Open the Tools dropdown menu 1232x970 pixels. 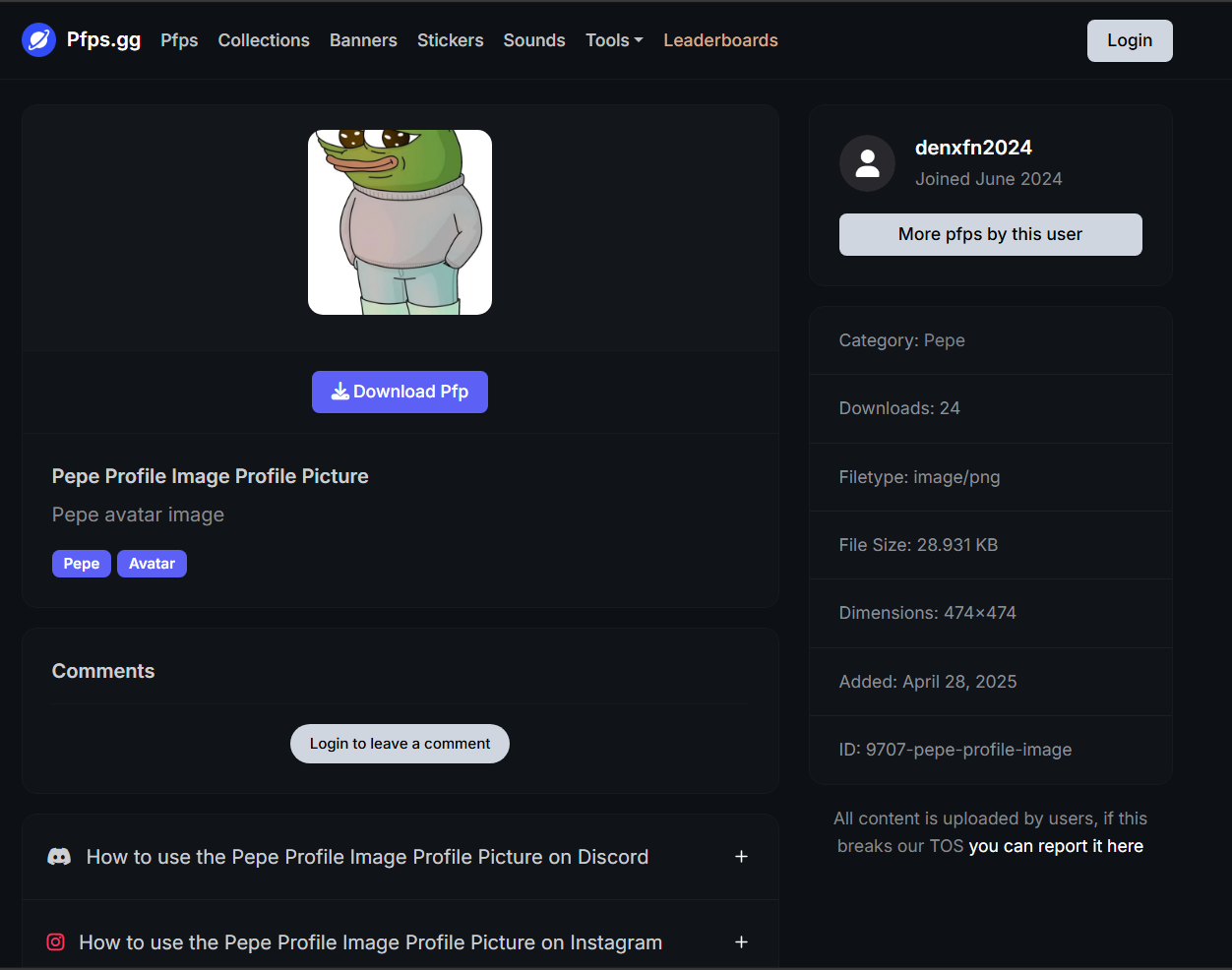[614, 40]
